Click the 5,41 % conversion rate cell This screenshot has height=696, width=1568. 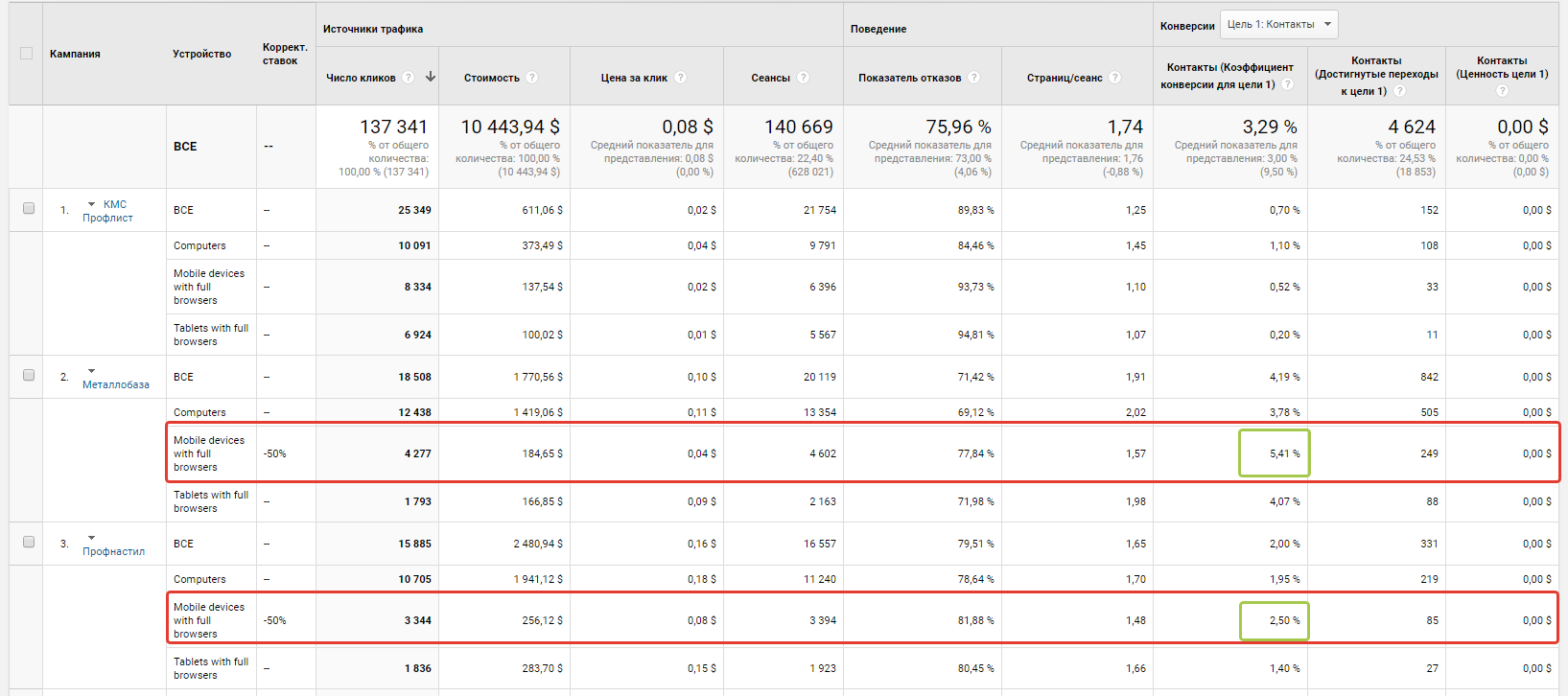(x=1285, y=453)
